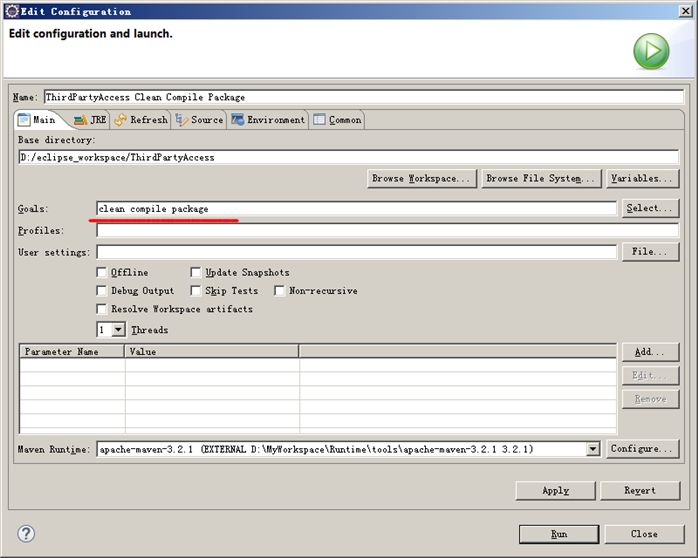Switch to the Common tab
Image resolution: width=698 pixels, height=558 pixels.
(x=337, y=120)
